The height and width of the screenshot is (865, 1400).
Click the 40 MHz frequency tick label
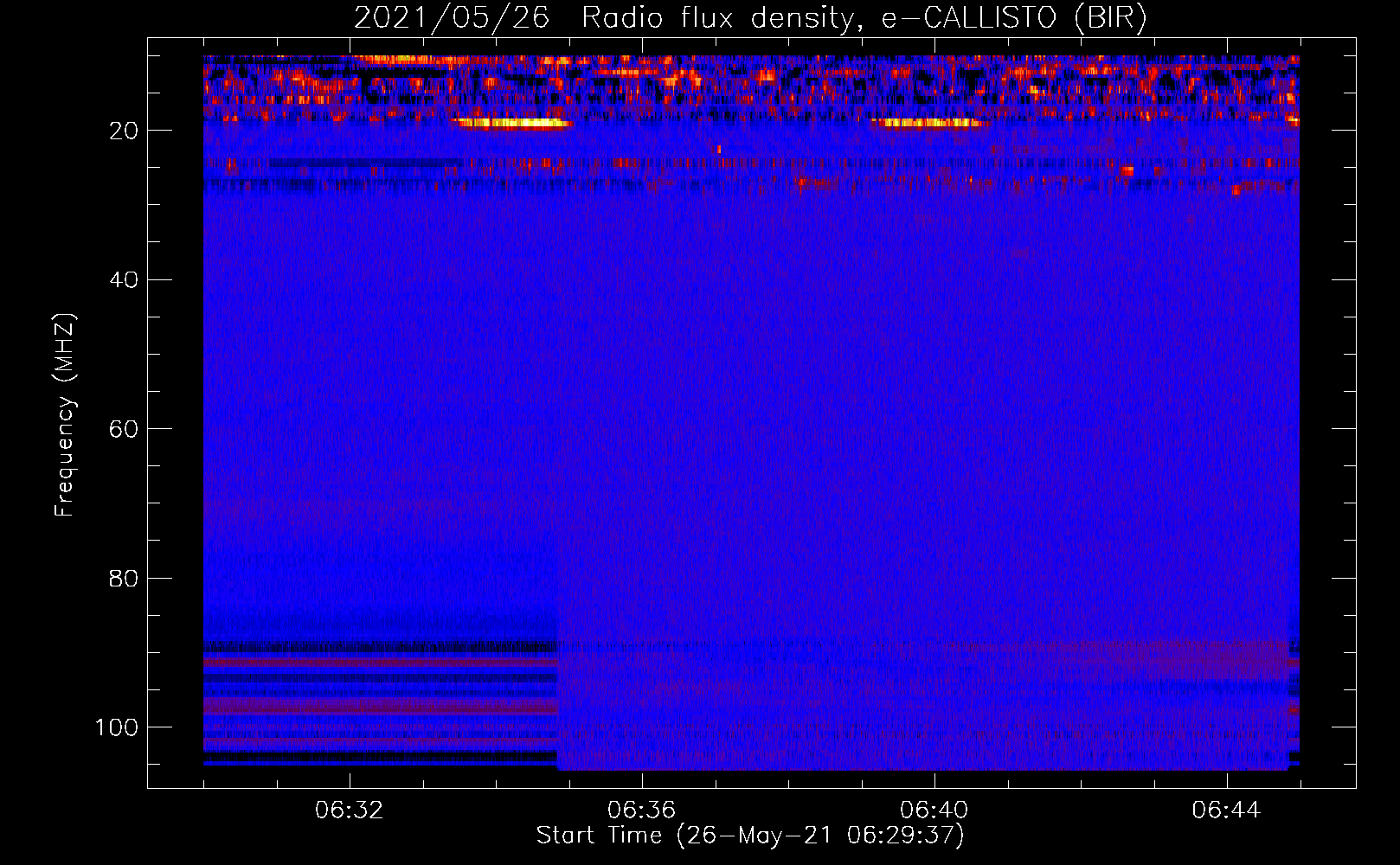(125, 279)
